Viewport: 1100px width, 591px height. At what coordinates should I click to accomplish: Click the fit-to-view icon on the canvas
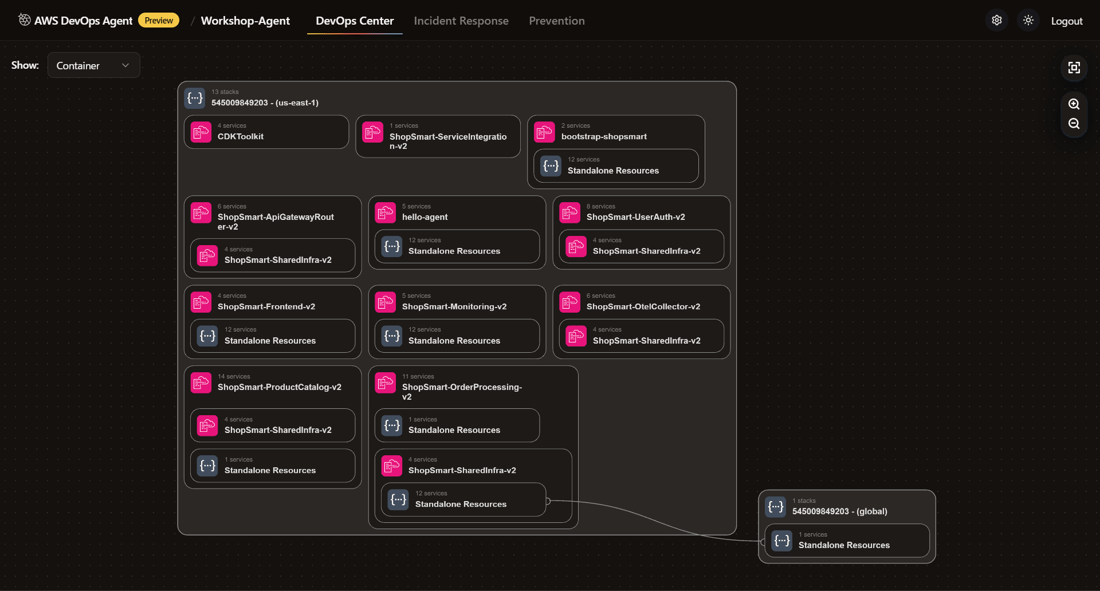1073,68
